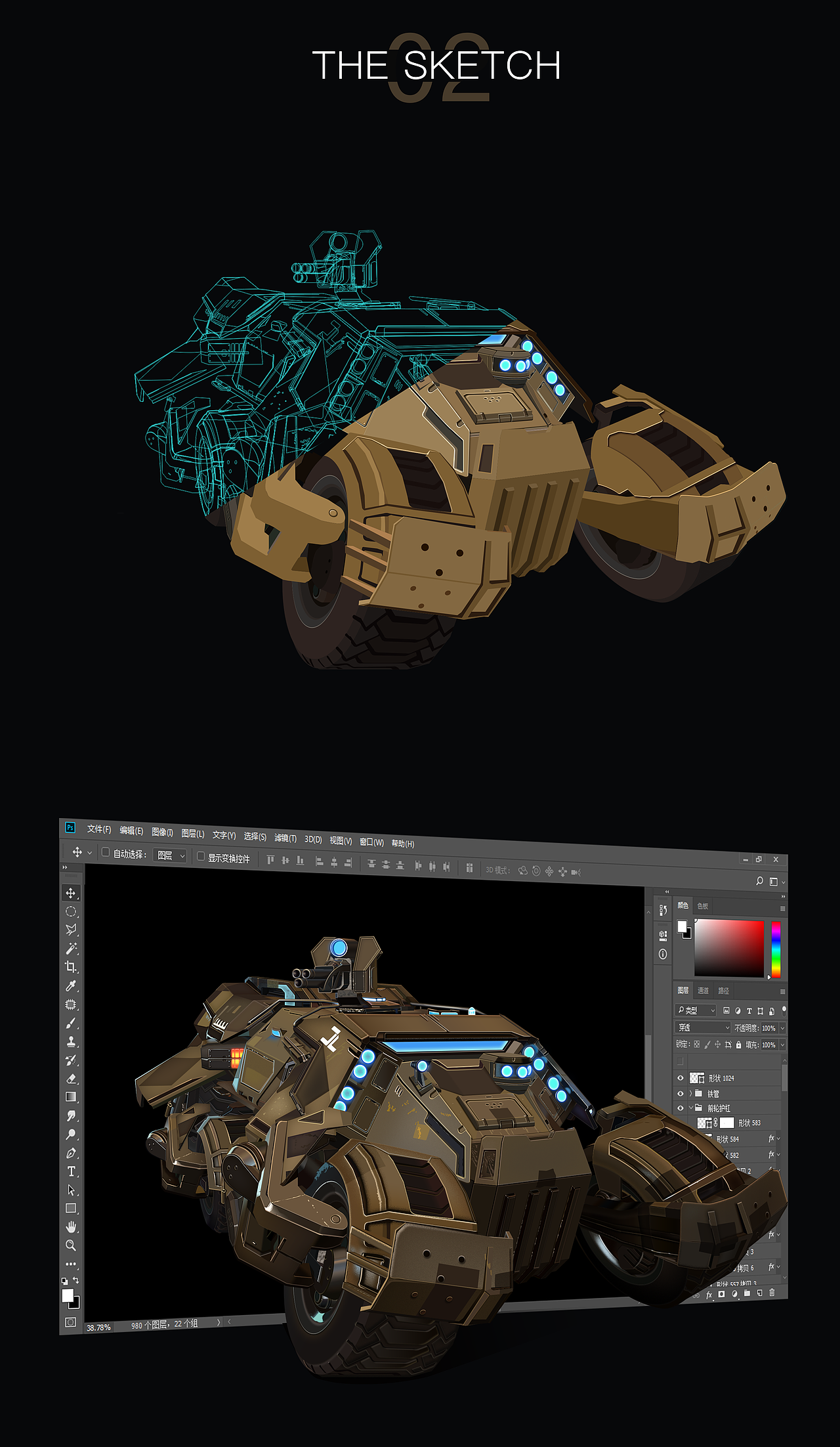
Task: Toggle lock transparent pixels icon
Action: coord(697,1044)
